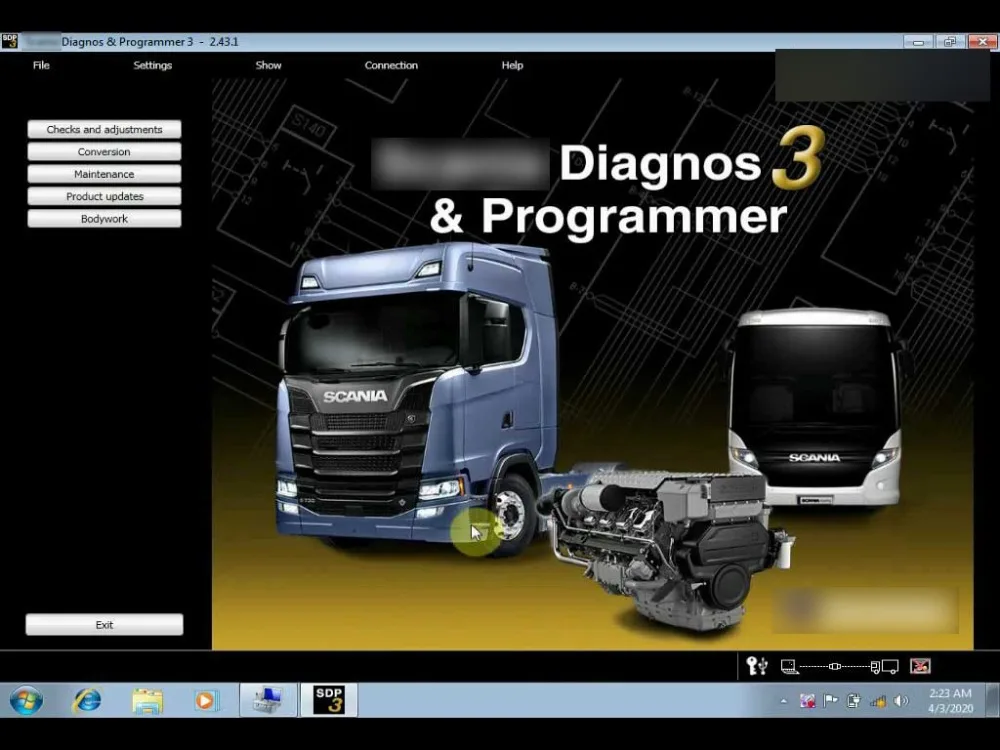Open Windows Explorer folder on taskbar
This screenshot has width=1000, height=750.
pyautogui.click(x=147, y=701)
